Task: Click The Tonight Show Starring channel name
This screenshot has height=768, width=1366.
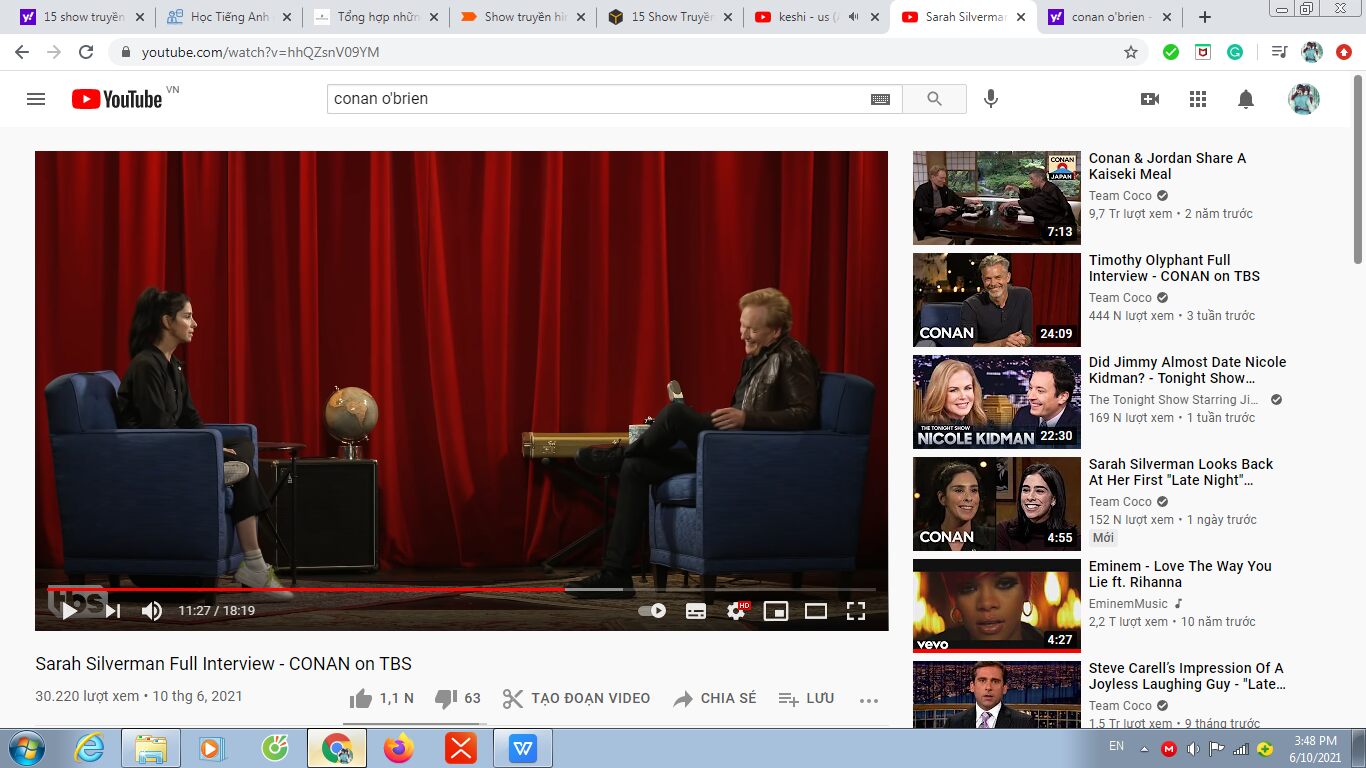Action: point(1174,400)
